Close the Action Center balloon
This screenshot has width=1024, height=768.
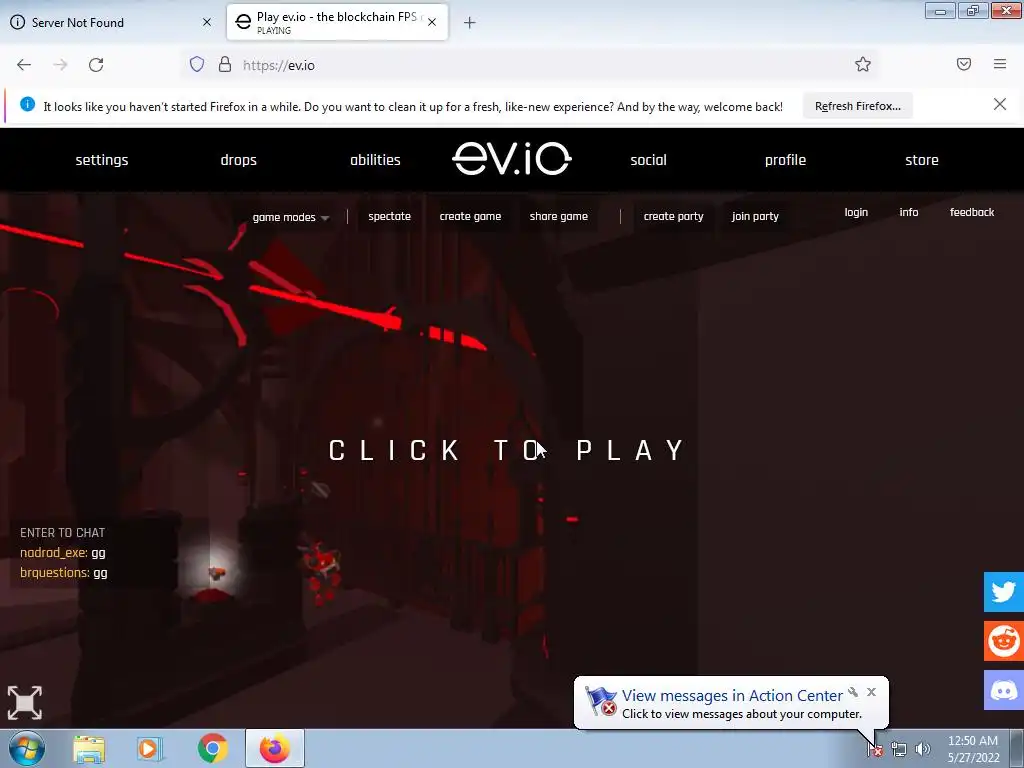(871, 692)
